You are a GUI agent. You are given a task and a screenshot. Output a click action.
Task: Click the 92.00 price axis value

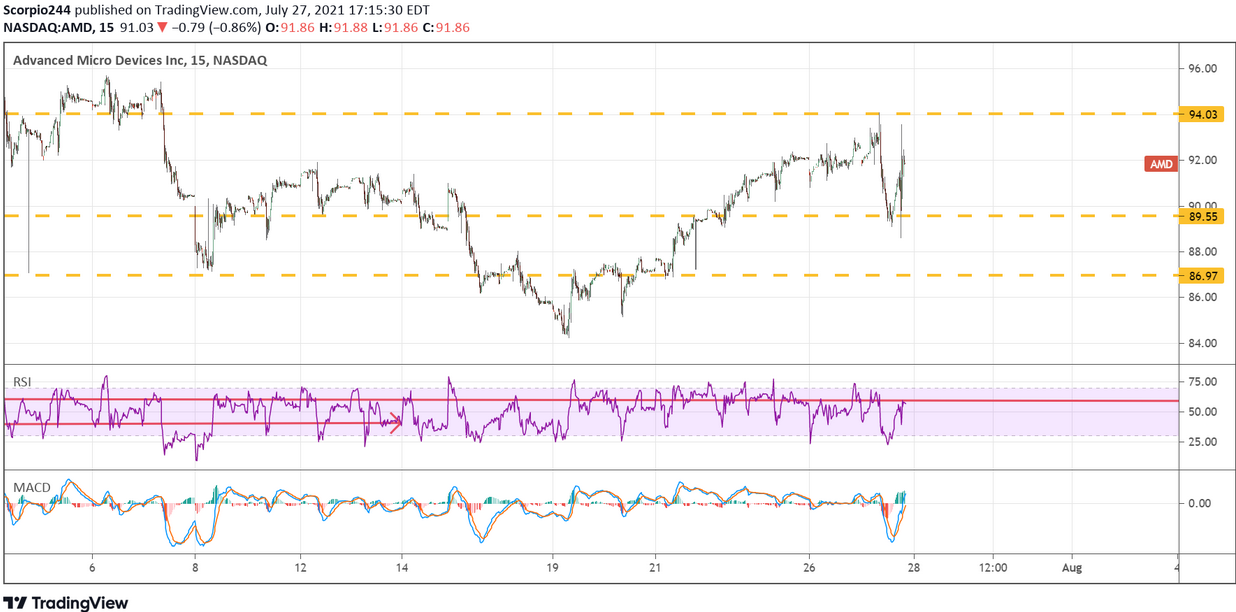click(x=1201, y=160)
